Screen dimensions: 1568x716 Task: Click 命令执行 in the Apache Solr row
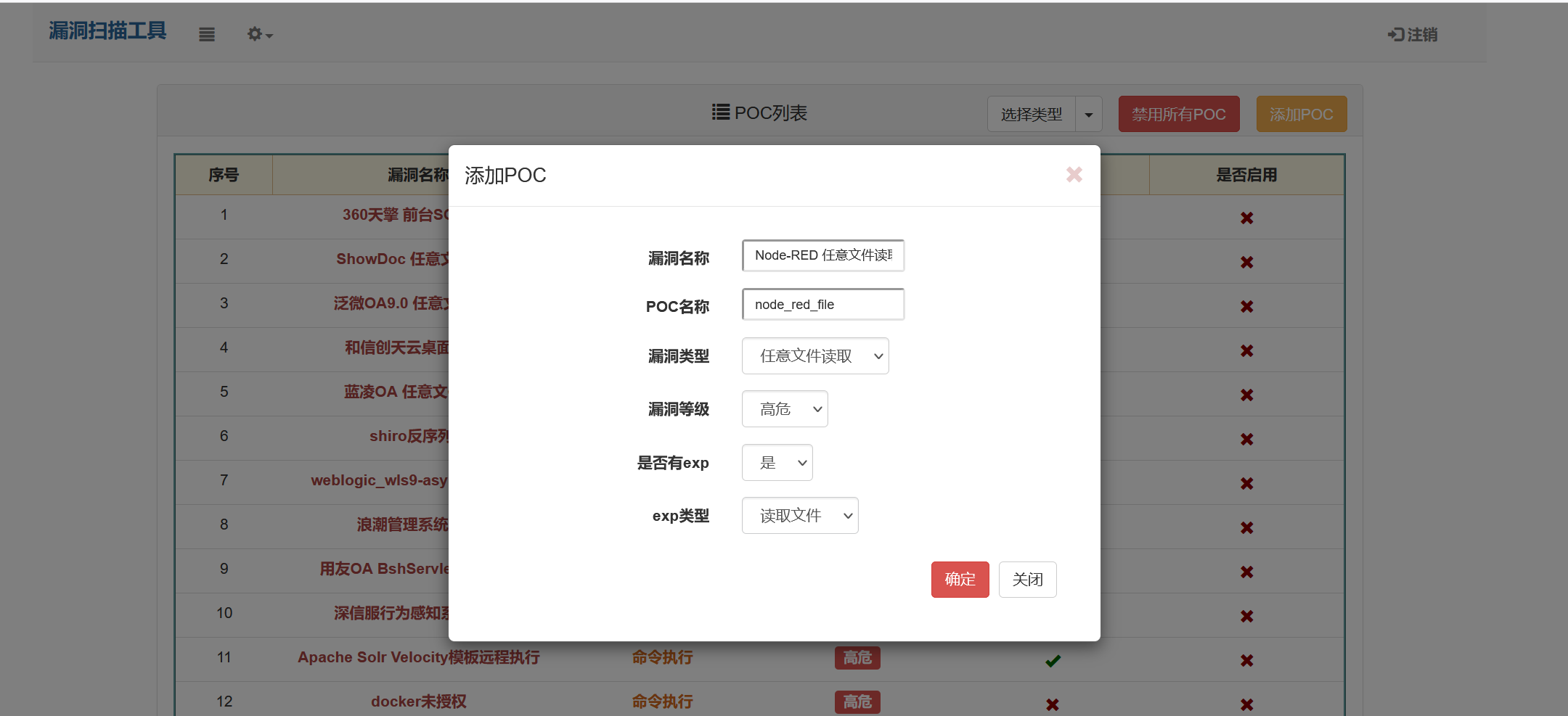tap(662, 657)
